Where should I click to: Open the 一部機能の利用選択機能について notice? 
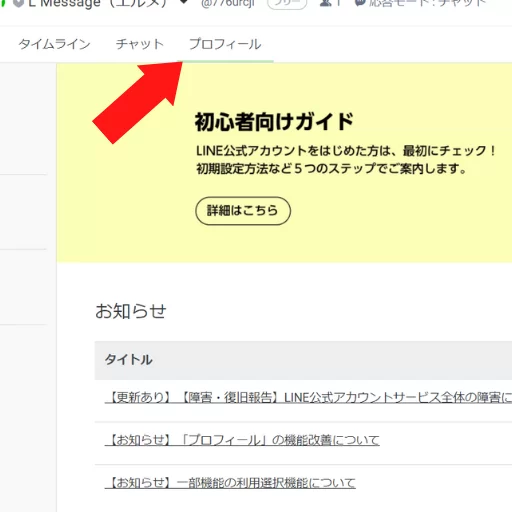point(230,483)
